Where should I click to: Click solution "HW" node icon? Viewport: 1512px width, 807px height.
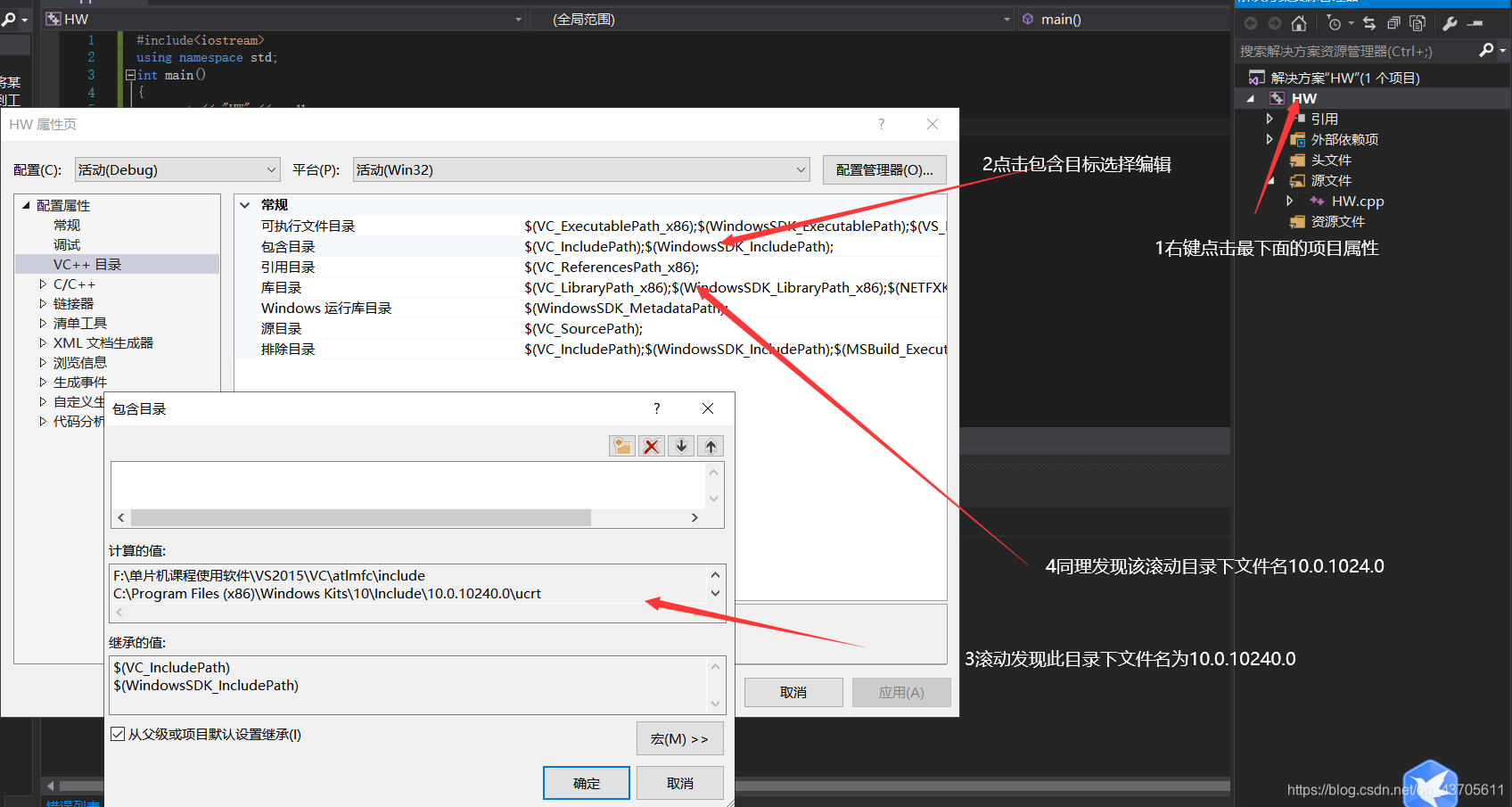pyautogui.click(x=1257, y=78)
